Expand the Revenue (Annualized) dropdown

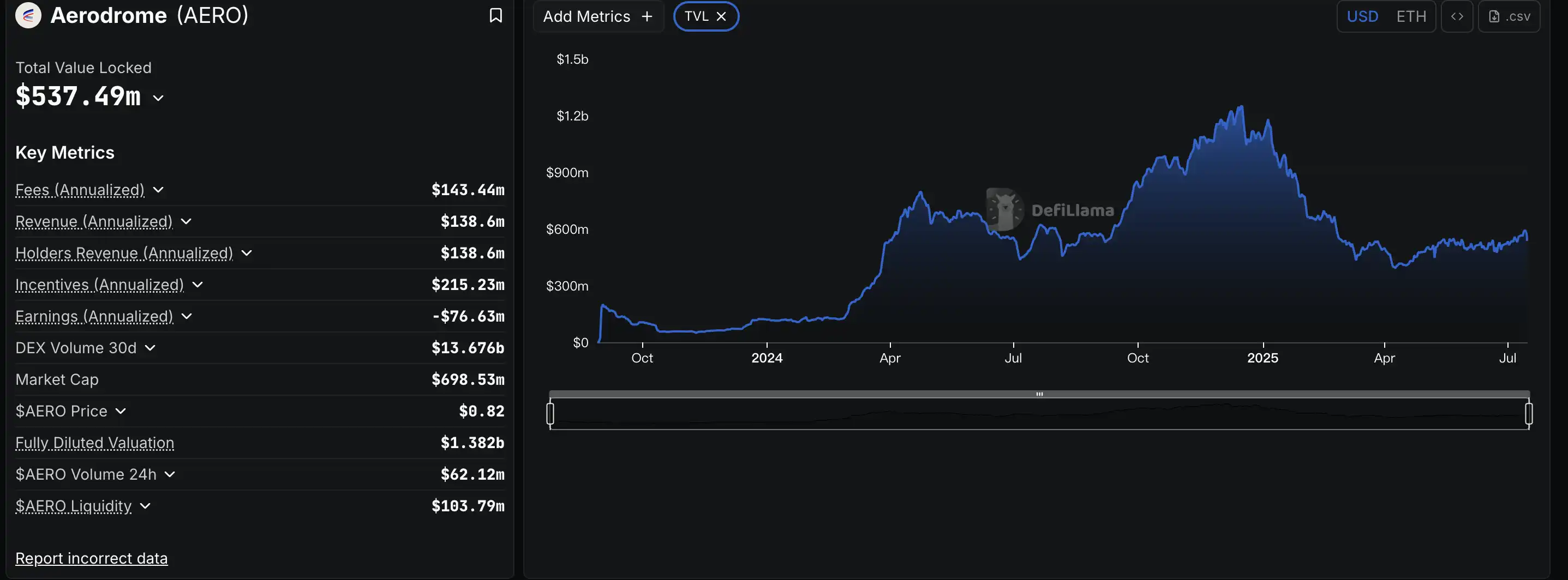tap(185, 222)
